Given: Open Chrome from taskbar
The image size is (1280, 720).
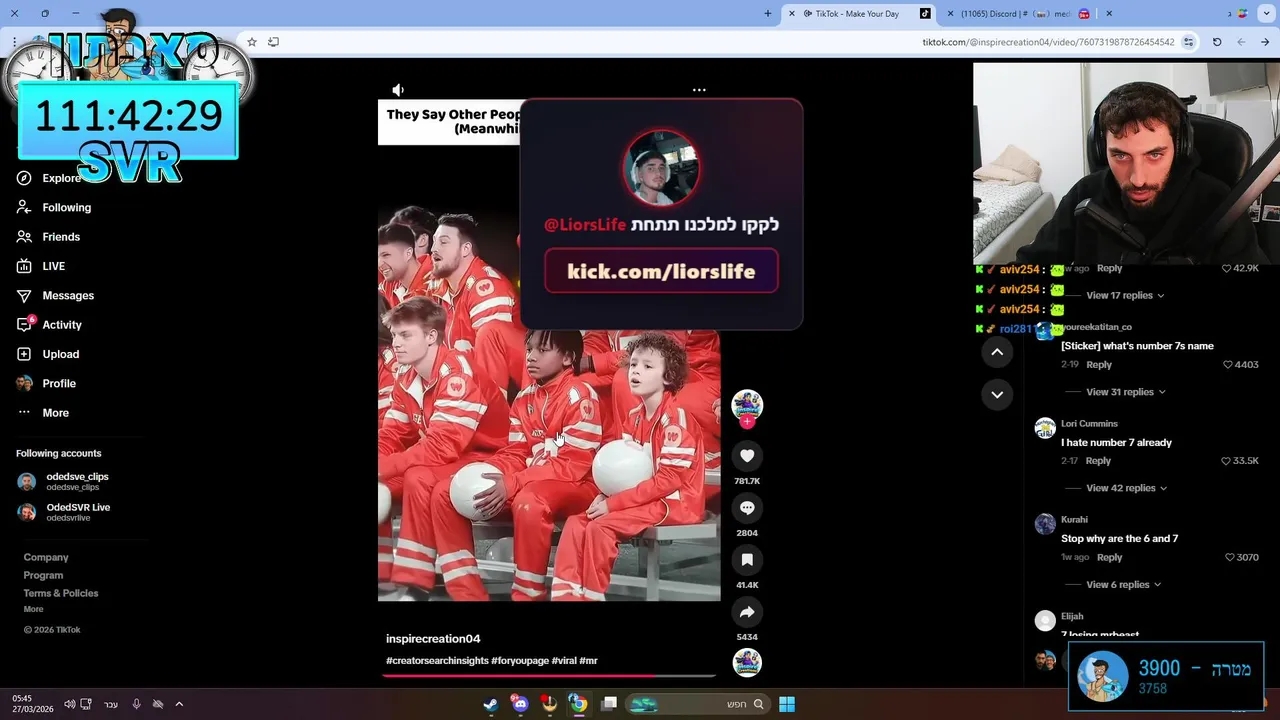Looking at the screenshot, I should (578, 704).
